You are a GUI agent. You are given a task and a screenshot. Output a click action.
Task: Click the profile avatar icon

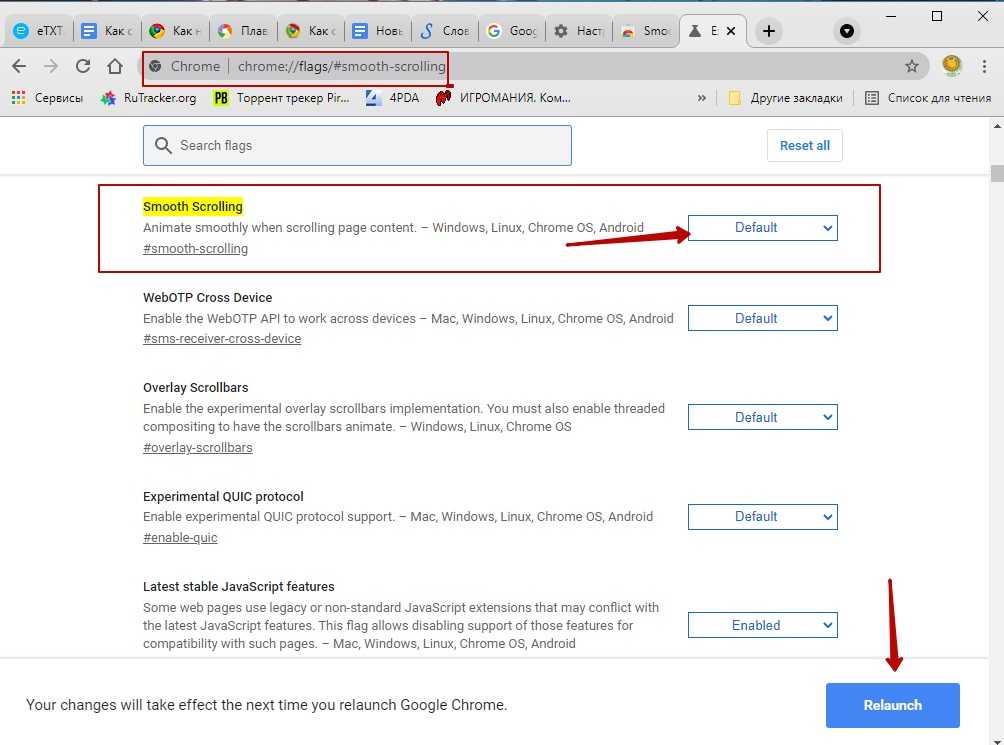click(x=951, y=66)
